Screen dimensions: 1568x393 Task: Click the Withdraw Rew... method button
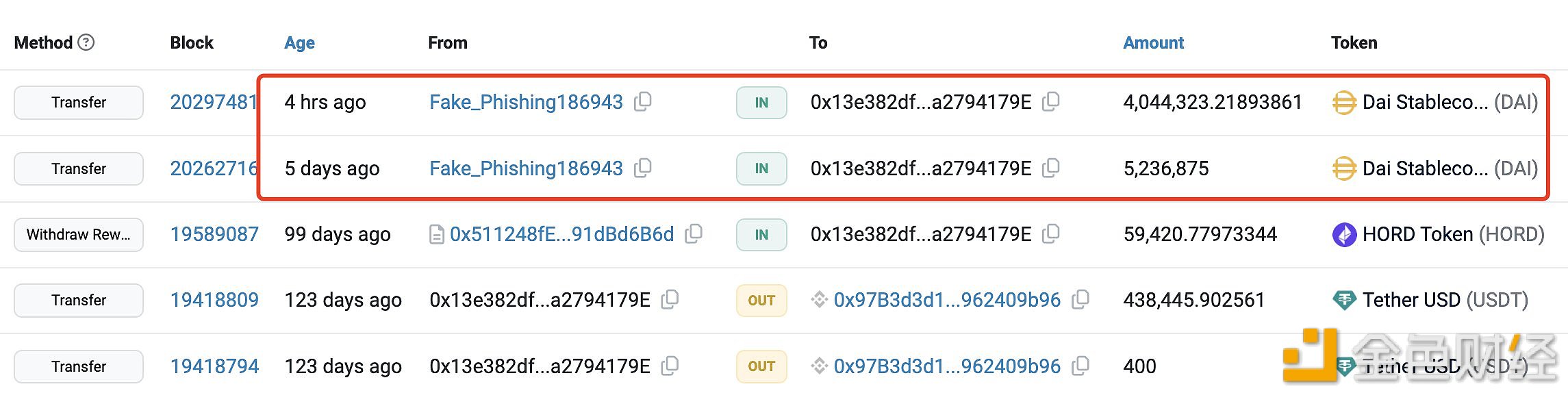click(x=79, y=235)
